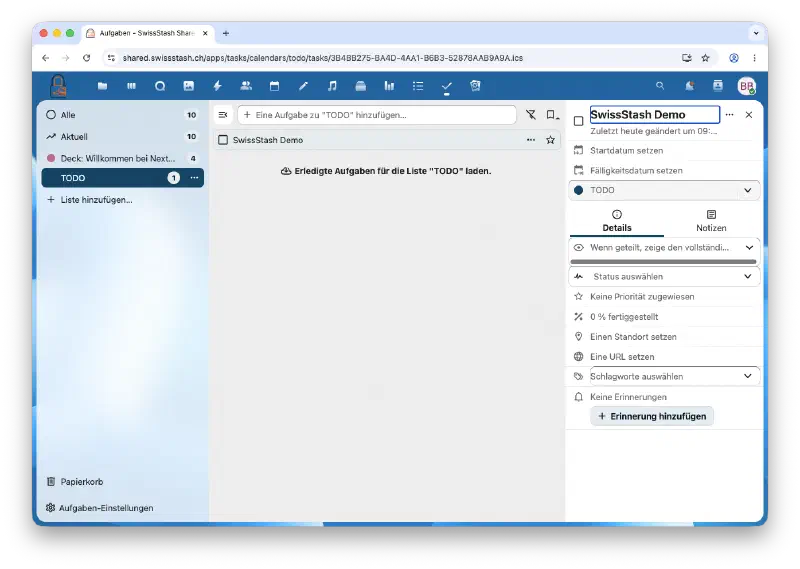Bookmark this page with star
The width and height of the screenshot is (800, 569).
[706, 58]
